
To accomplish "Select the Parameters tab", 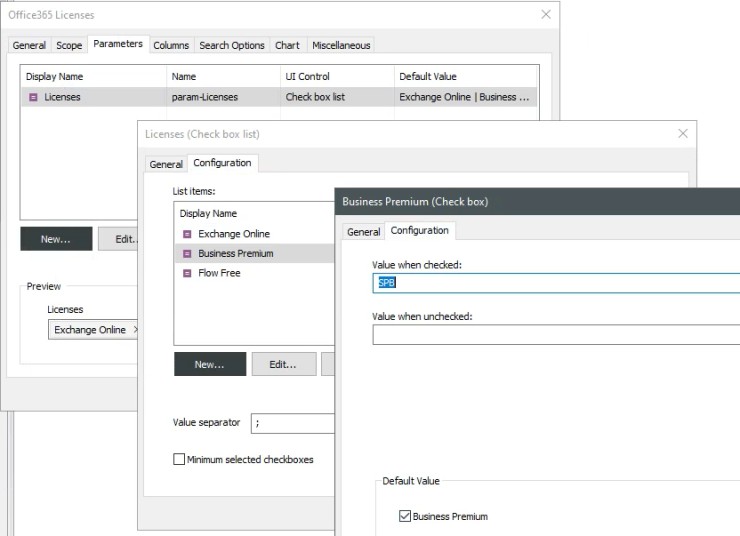I will coord(118,44).
